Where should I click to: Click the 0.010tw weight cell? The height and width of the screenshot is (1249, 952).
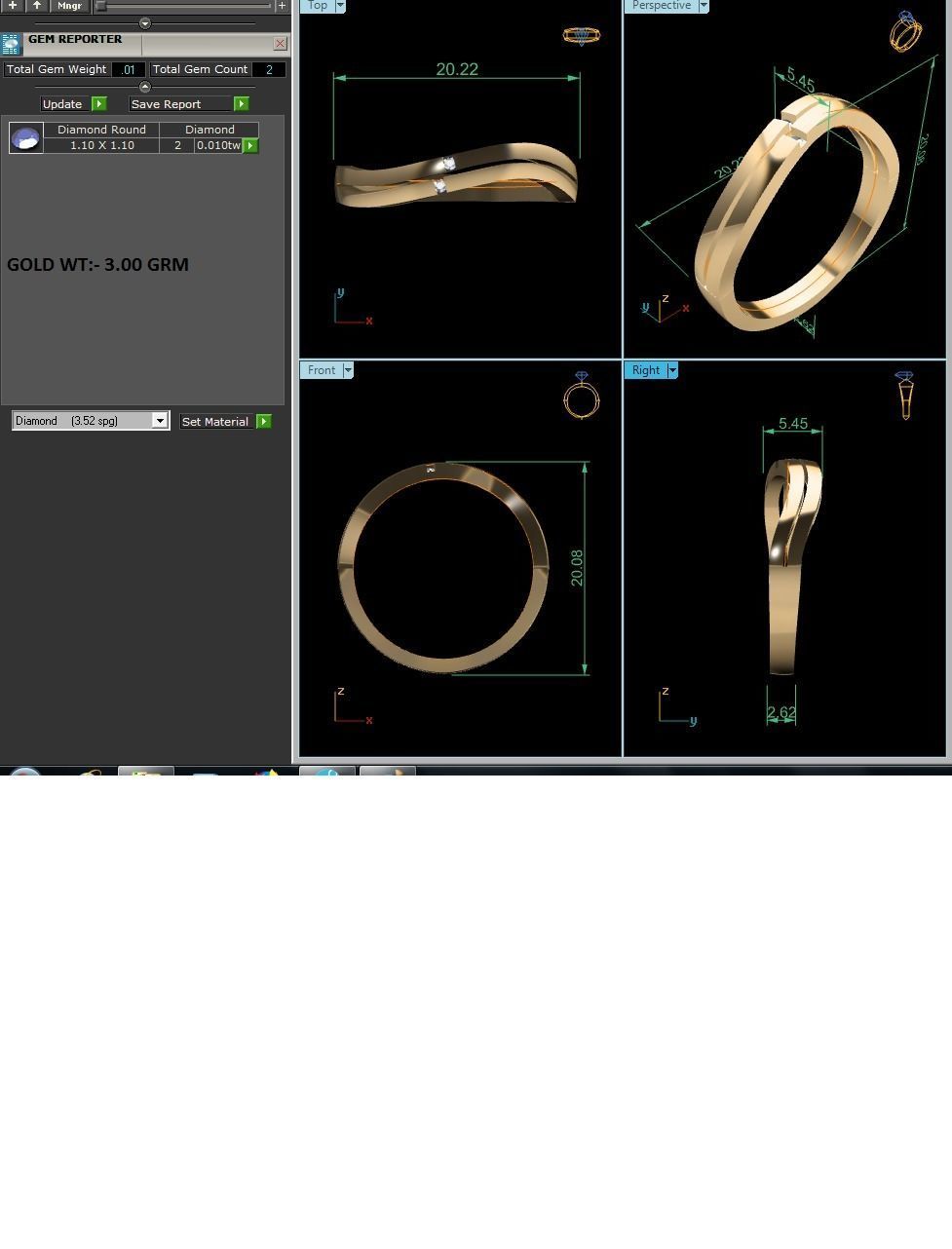click(x=218, y=145)
